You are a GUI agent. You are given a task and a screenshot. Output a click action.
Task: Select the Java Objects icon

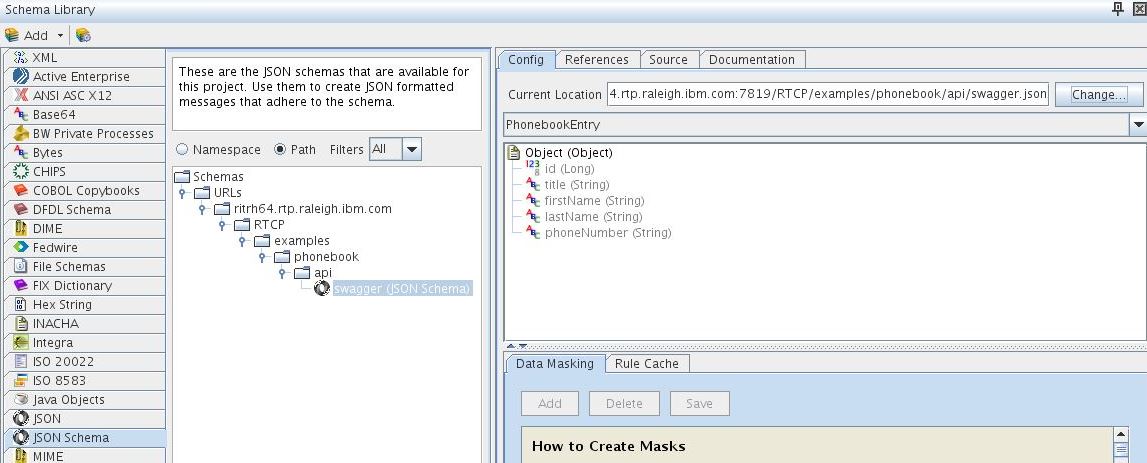pyautogui.click(x=20, y=399)
